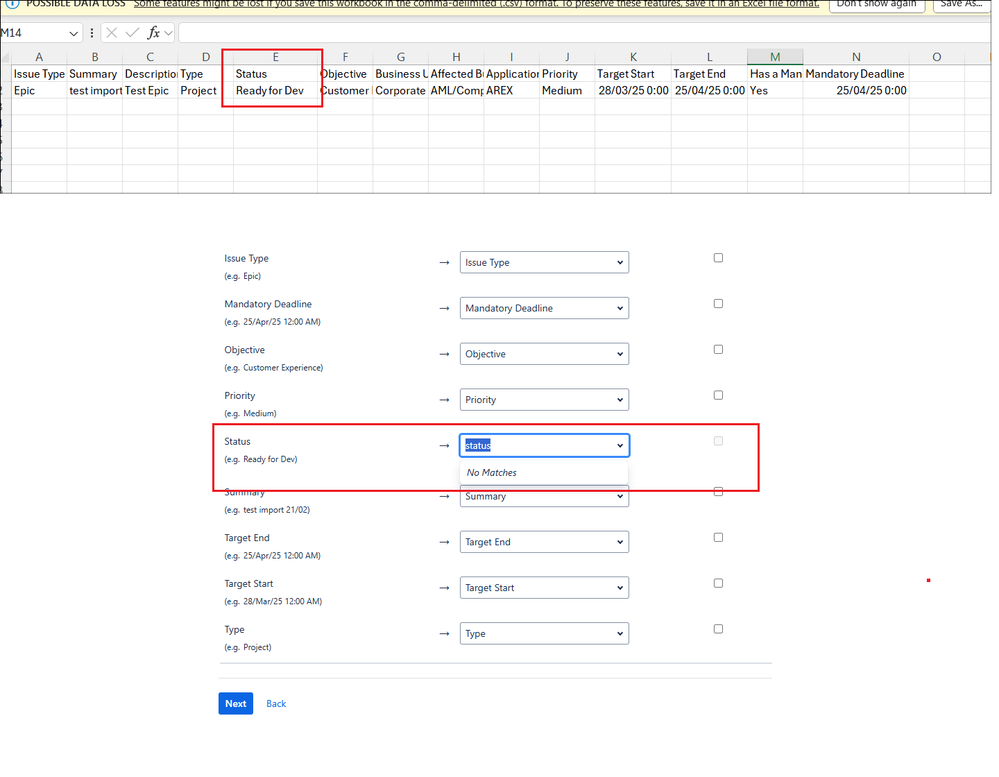Click the Status header cell in spreadsheet
Viewport: 999px width, 777px height.
[x=275, y=74]
